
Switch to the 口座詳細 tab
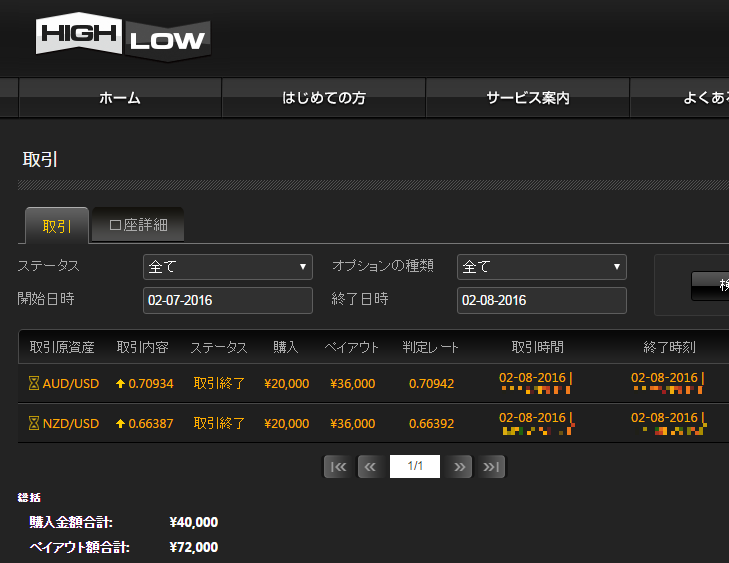coord(138,225)
